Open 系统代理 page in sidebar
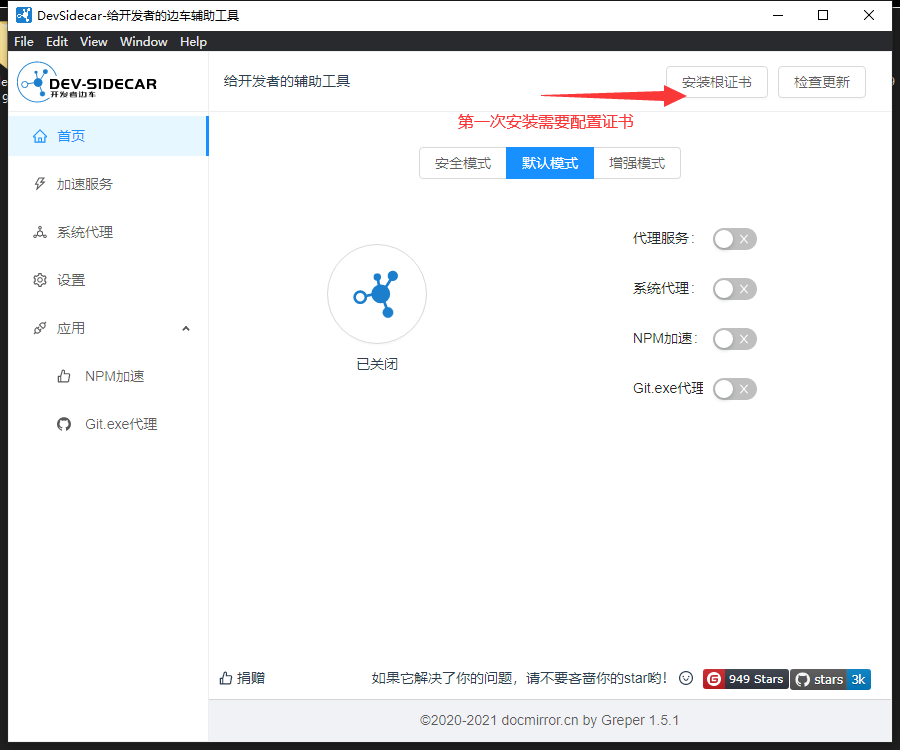Image resolution: width=900 pixels, height=750 pixels. [108, 232]
